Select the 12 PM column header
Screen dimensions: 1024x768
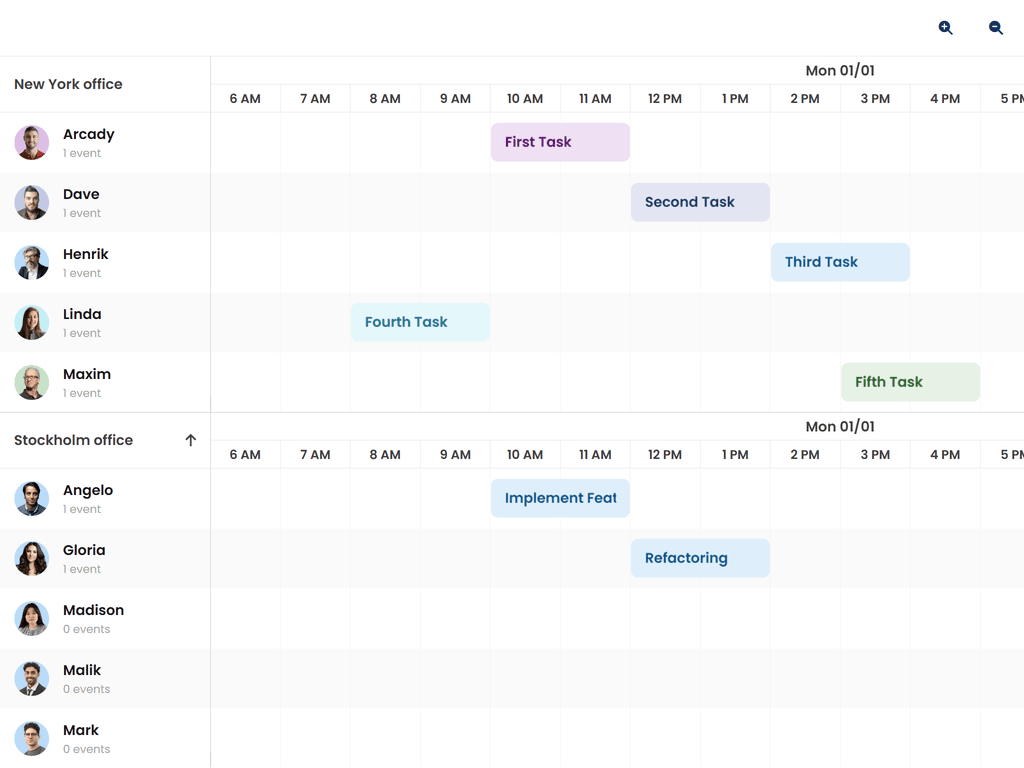click(x=664, y=98)
